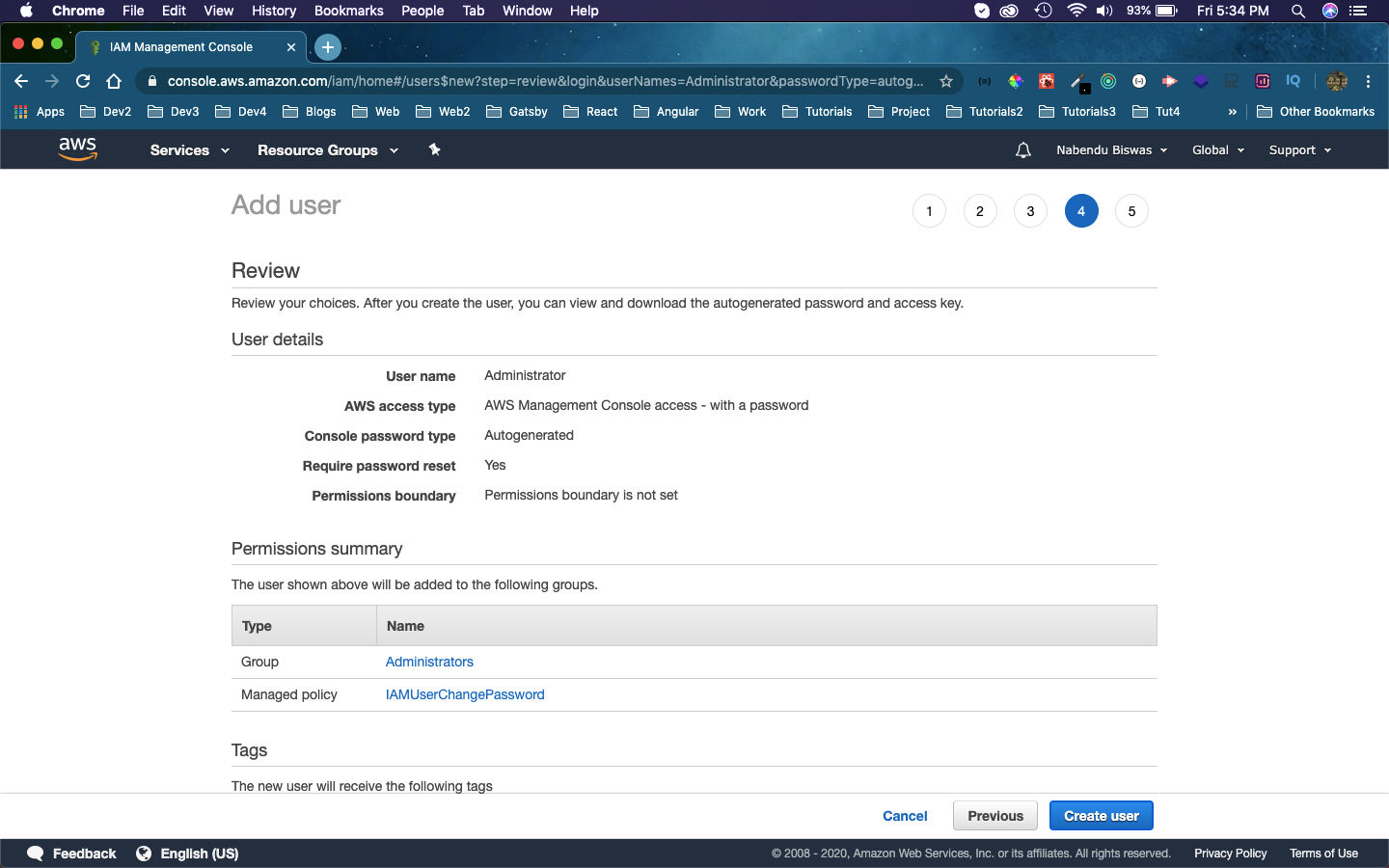Click the Apple menu logo
The height and width of the screenshot is (868, 1389).
pos(26,11)
